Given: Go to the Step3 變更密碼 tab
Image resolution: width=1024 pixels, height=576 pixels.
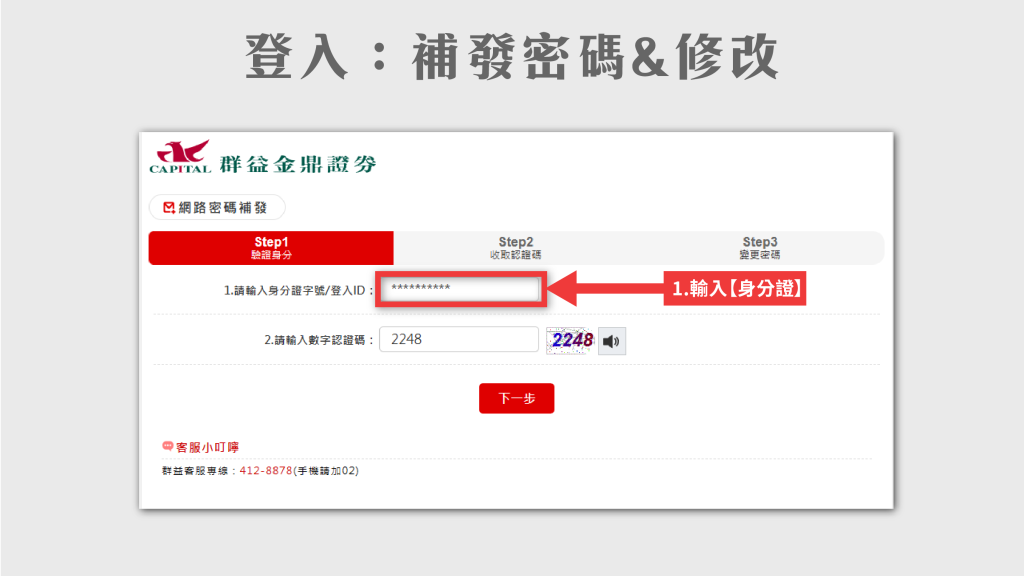Looking at the screenshot, I should (x=759, y=248).
